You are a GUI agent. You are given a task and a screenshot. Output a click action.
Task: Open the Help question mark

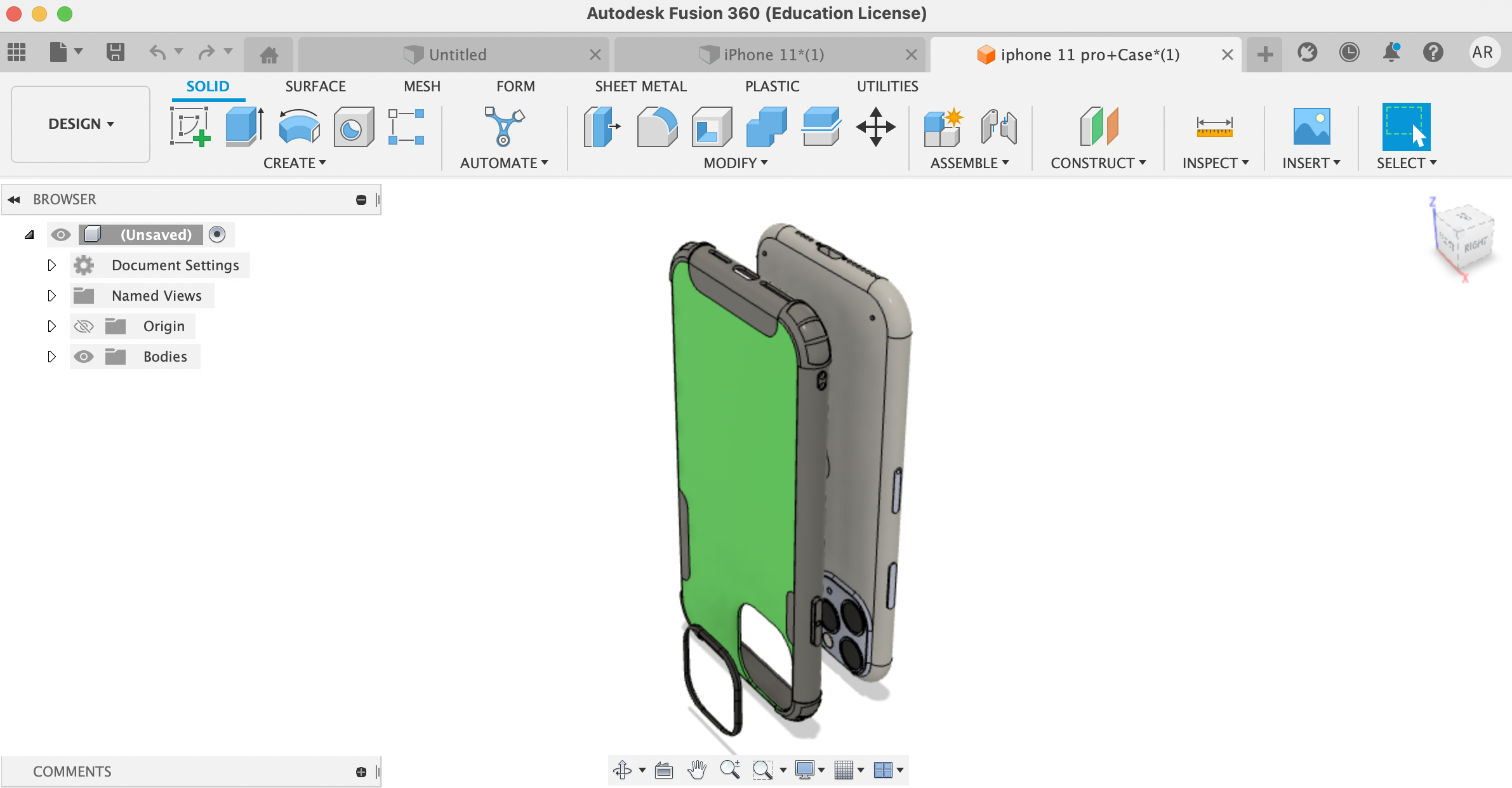tap(1433, 52)
